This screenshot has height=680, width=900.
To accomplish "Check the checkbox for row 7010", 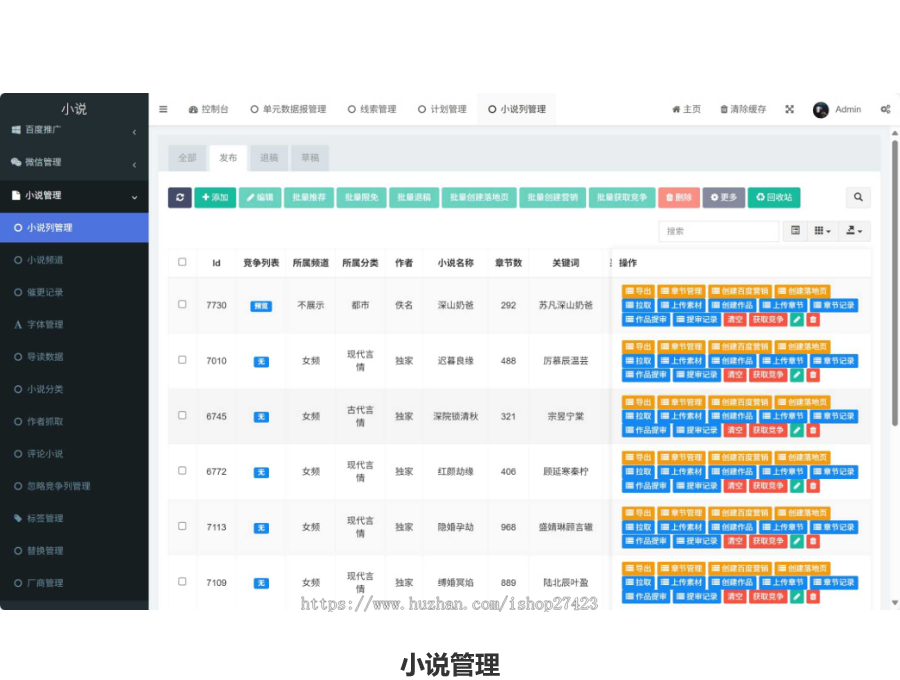I will coord(182,360).
